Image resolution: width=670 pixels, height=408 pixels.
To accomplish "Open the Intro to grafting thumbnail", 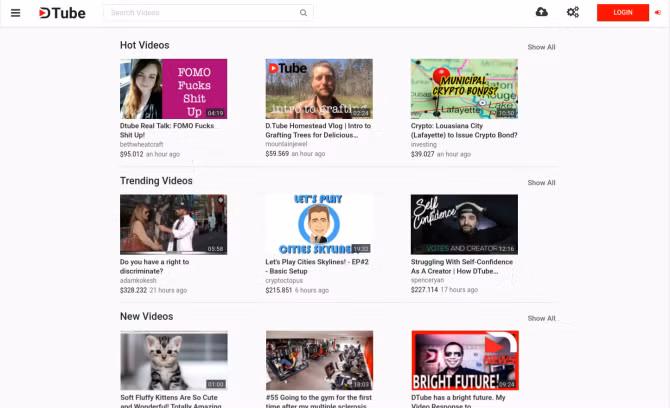I will pyautogui.click(x=319, y=89).
